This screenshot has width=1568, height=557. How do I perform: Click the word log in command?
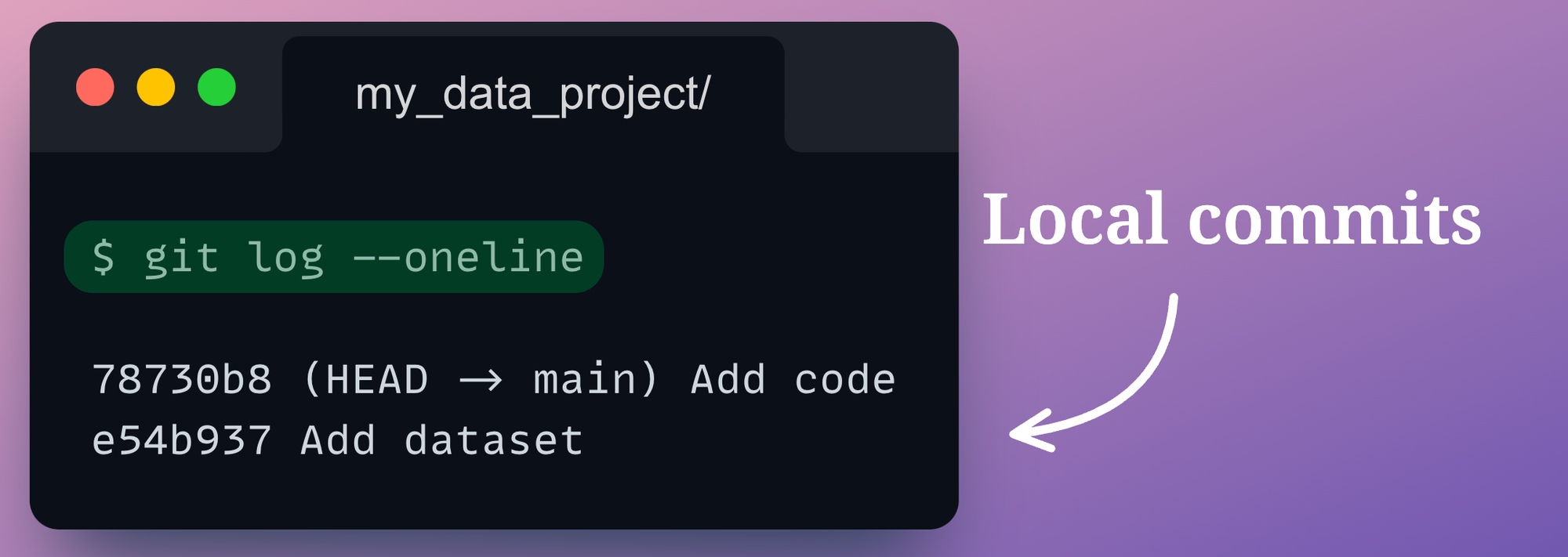click(x=285, y=257)
